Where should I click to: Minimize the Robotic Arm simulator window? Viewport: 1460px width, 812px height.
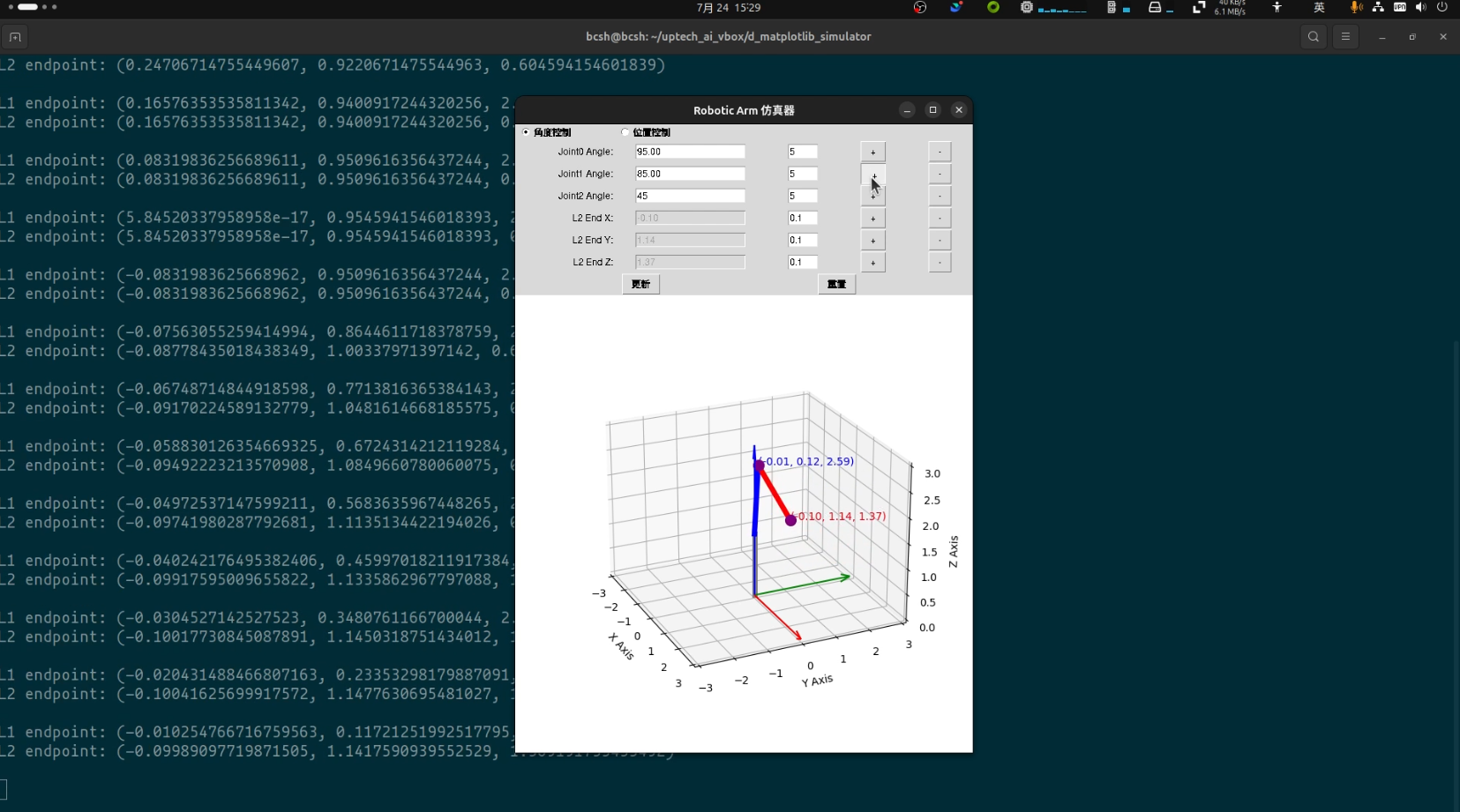point(907,110)
